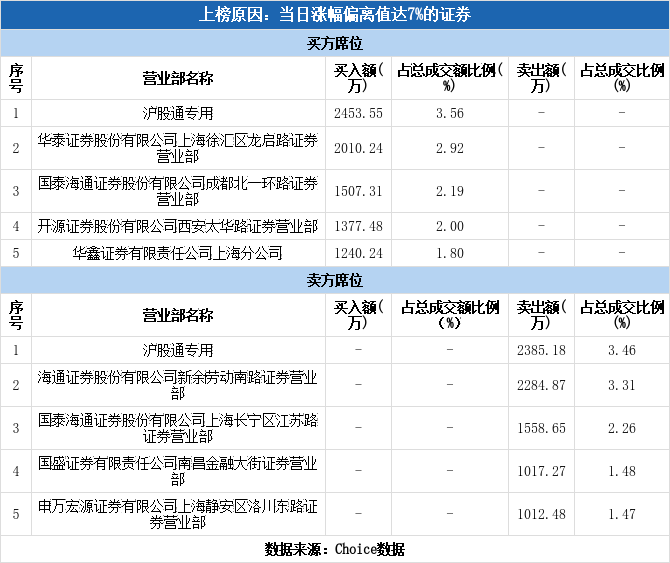
Task: Click the sell percentage 1.48
Action: pos(622,471)
